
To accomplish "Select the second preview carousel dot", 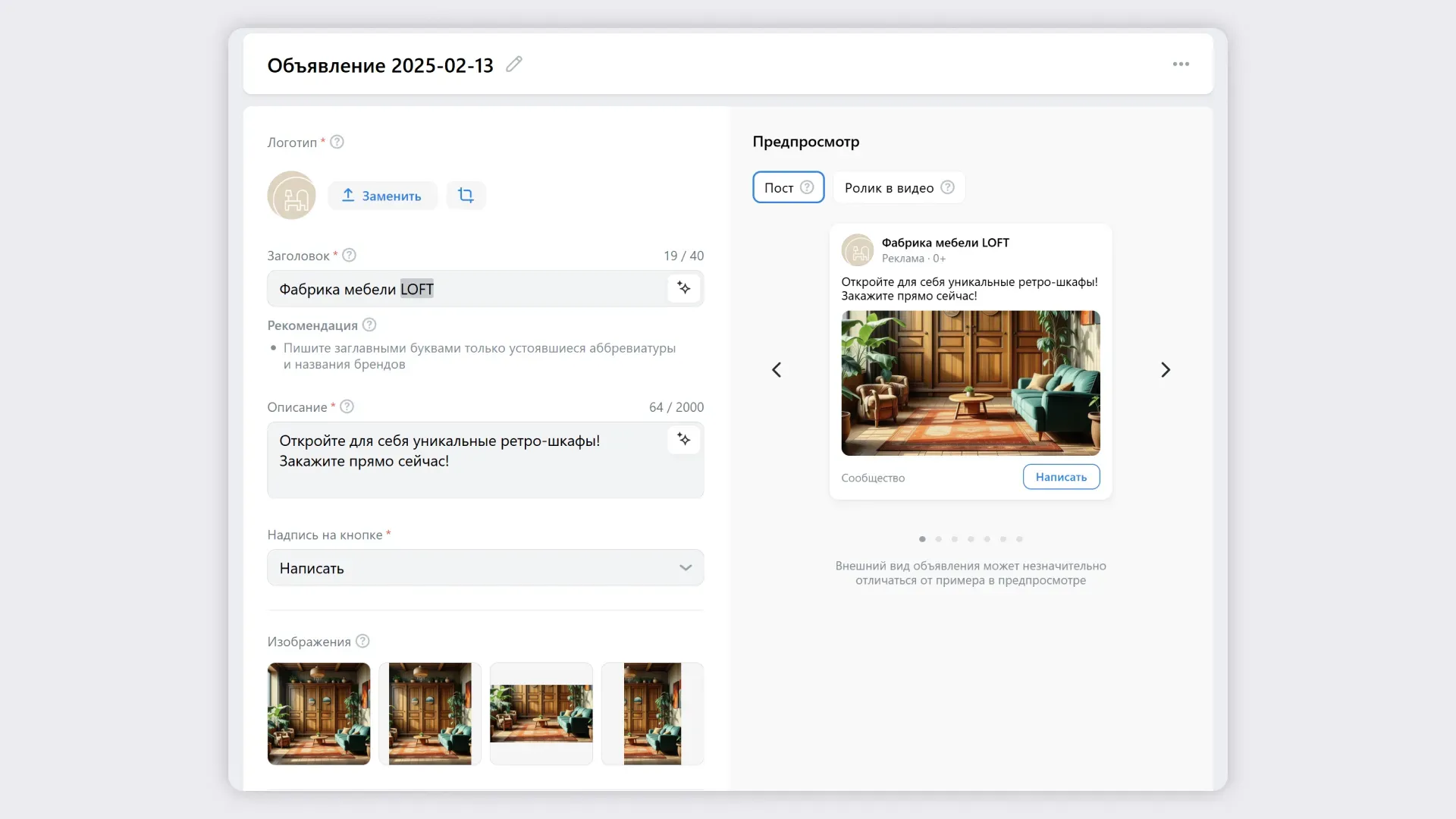I will click(x=939, y=539).
